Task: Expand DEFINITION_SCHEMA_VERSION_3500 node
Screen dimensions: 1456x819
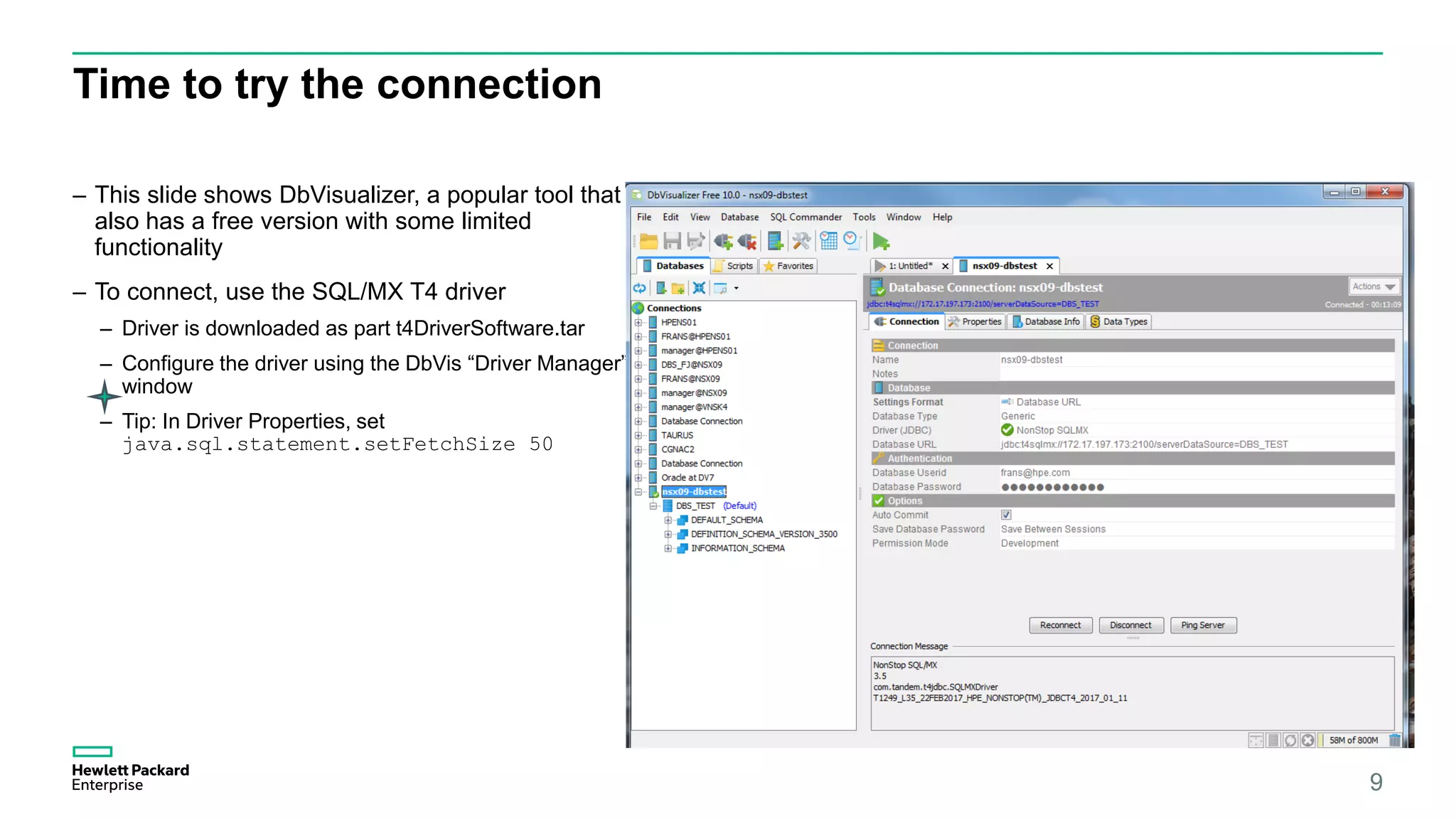Action: 668,534
